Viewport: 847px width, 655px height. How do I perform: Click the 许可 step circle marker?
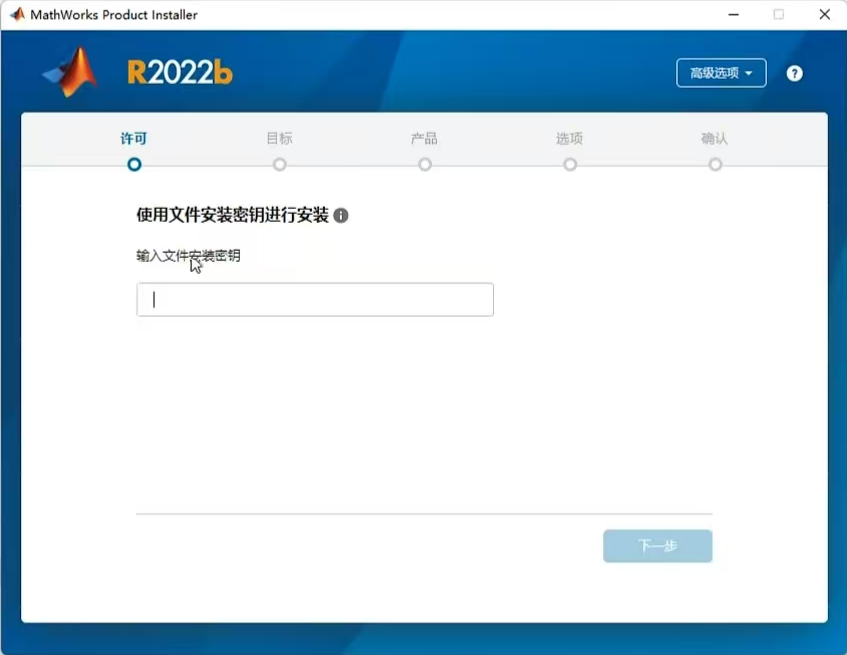134,164
